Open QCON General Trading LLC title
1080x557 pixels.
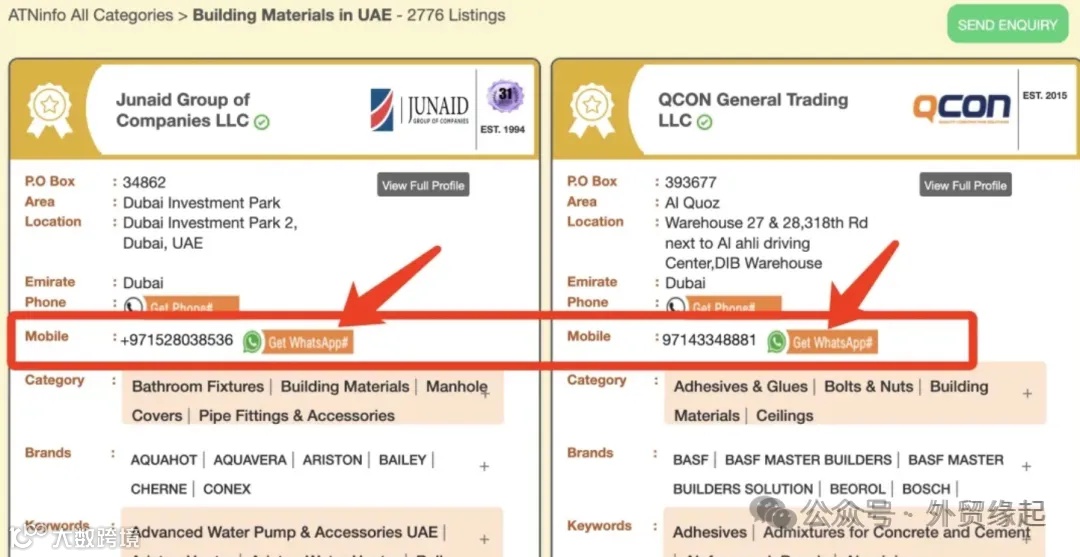(x=753, y=109)
